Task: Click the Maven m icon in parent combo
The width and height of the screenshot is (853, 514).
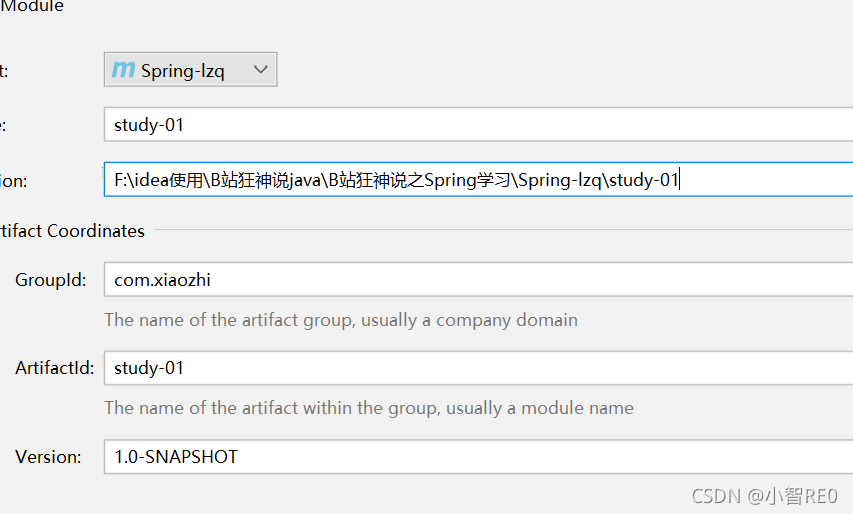Action: 123,69
